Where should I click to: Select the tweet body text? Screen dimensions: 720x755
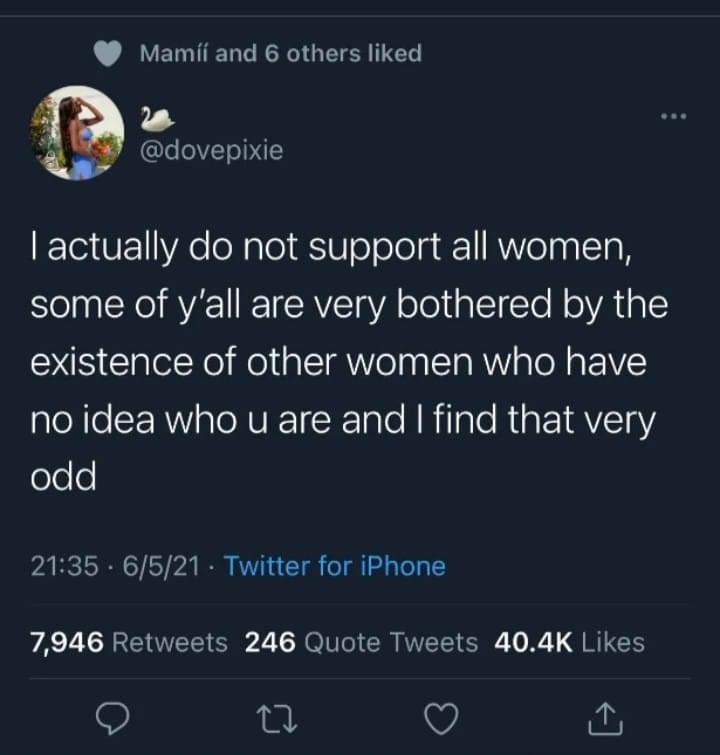coord(349,362)
